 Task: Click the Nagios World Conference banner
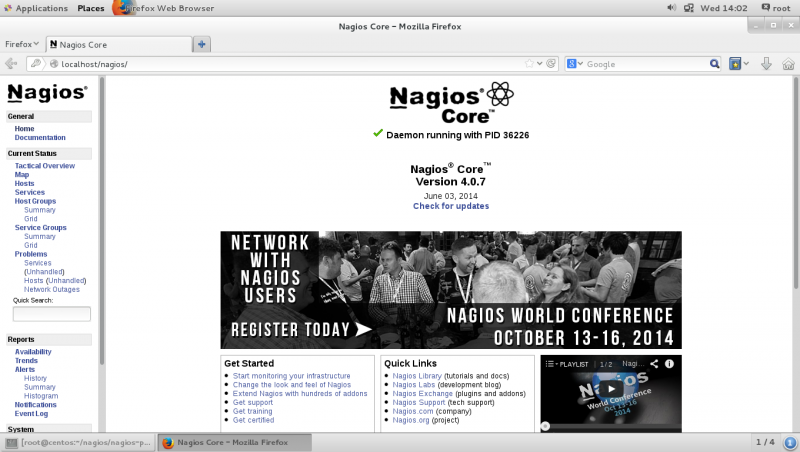[x=451, y=290]
